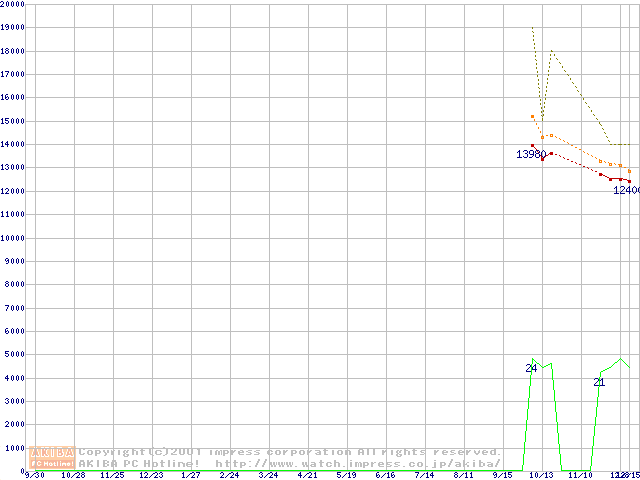Select the 6/16 x-axis date label

point(386,475)
